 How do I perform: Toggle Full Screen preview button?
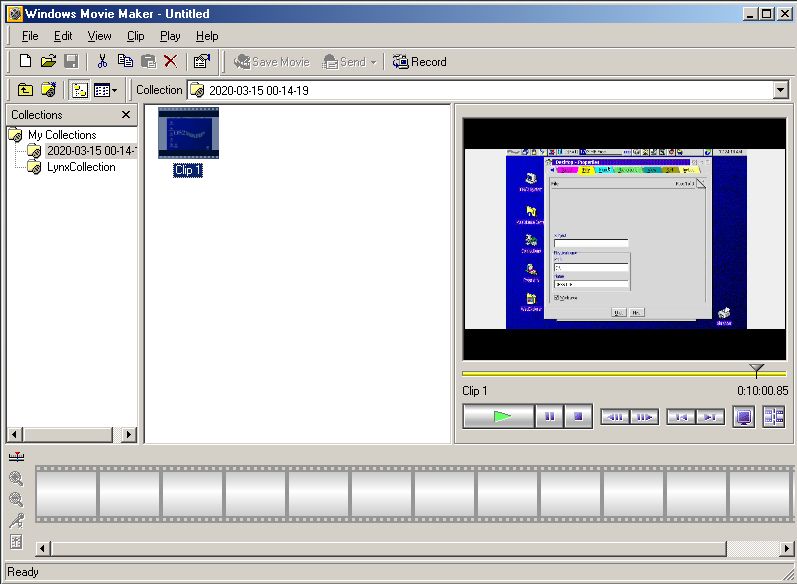[x=743, y=417]
